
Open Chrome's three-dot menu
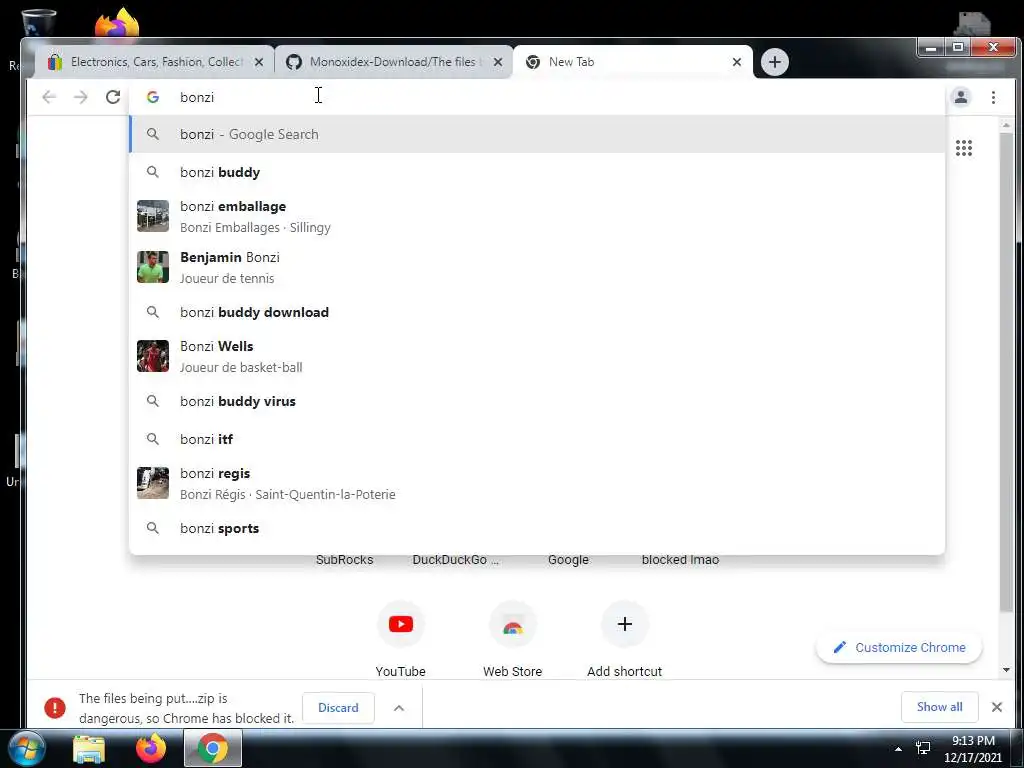(x=993, y=97)
